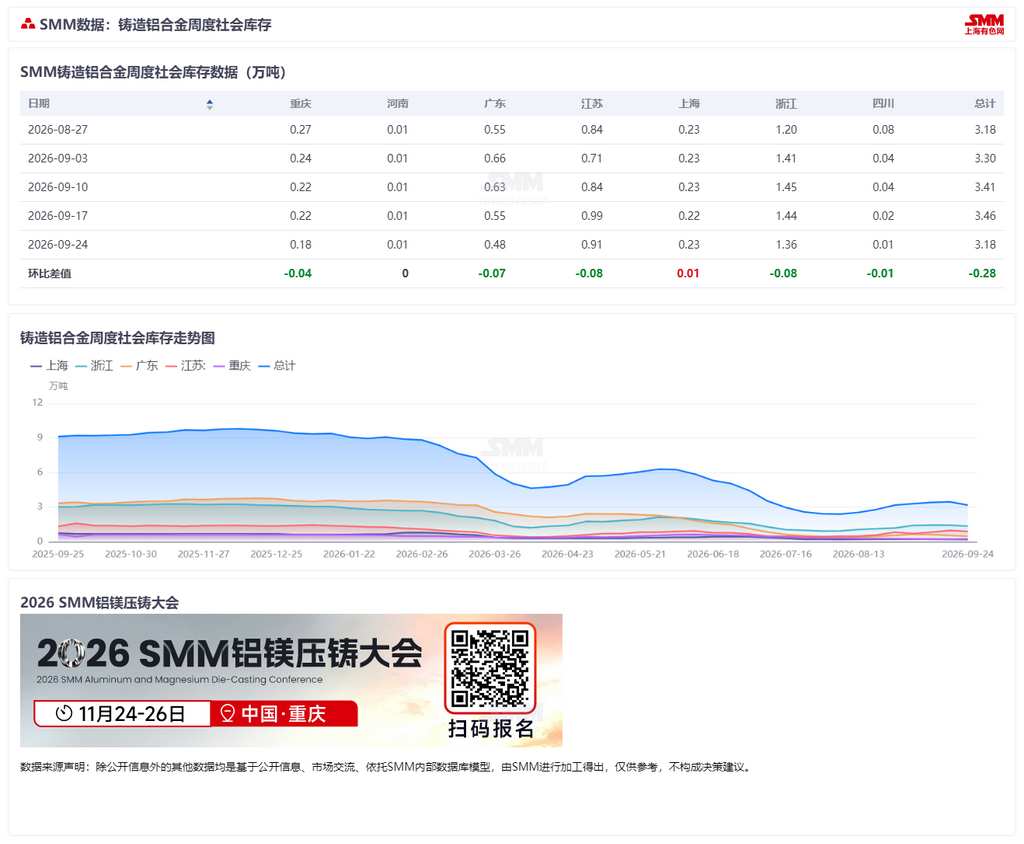Click the 广东 column header in the table
The width and height of the screenshot is (1024, 844).
pos(494,104)
